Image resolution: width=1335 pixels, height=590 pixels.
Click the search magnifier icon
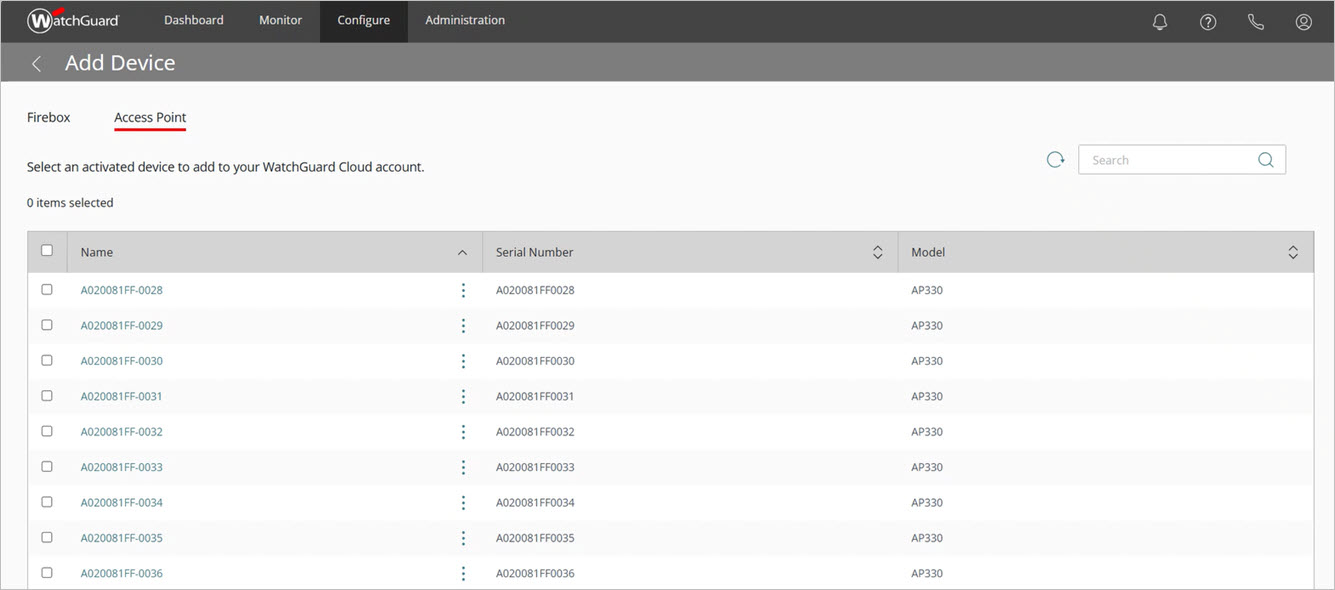(x=1265, y=159)
